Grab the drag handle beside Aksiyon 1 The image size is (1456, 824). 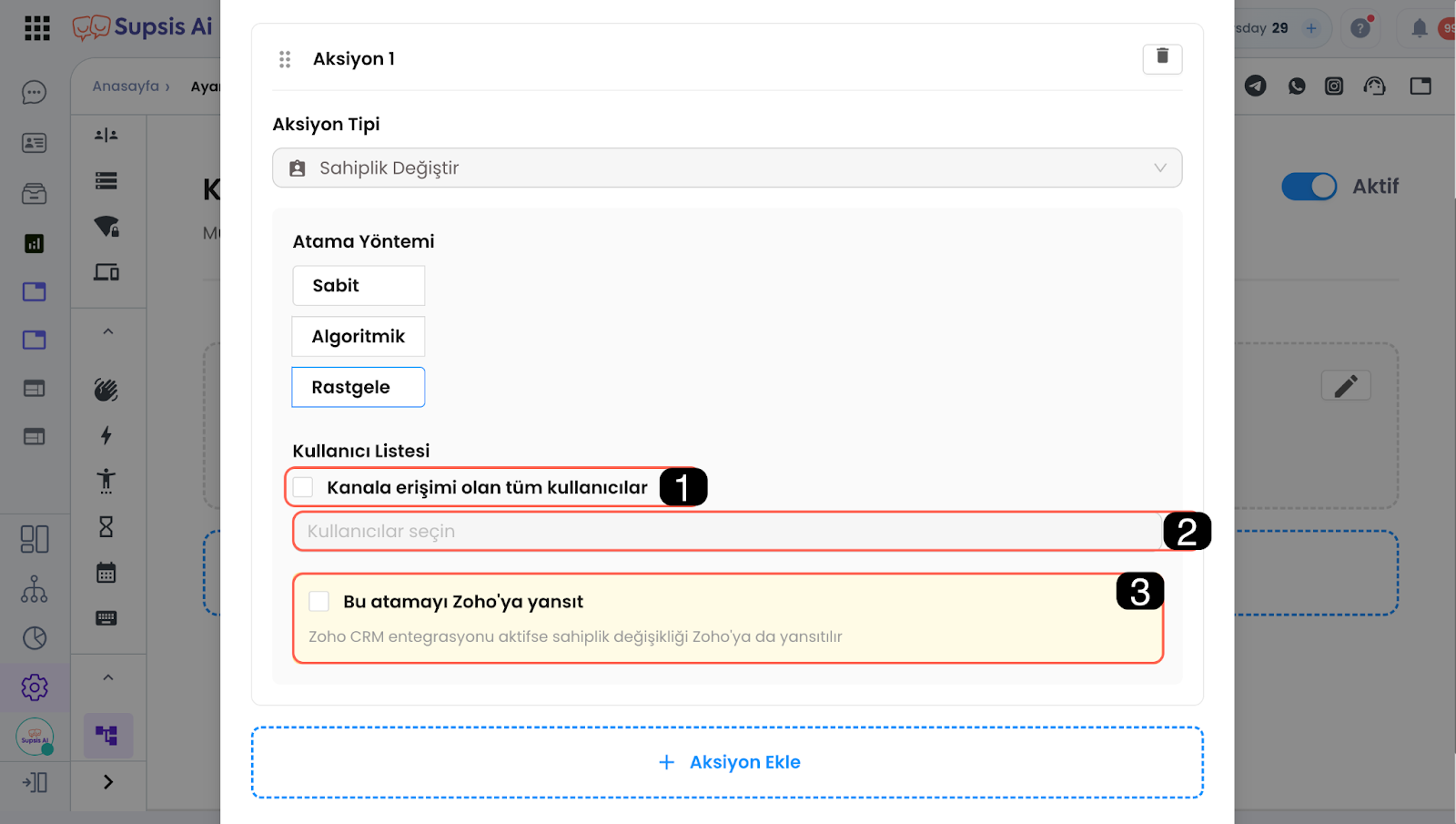pos(285,59)
